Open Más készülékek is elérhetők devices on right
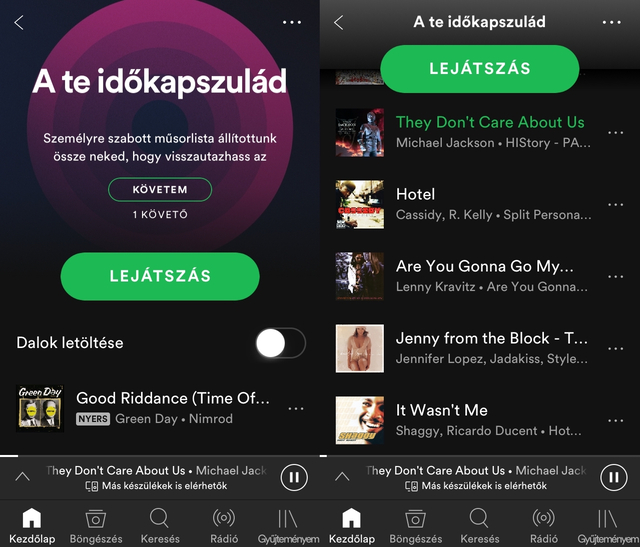640x547 pixels. click(476, 486)
